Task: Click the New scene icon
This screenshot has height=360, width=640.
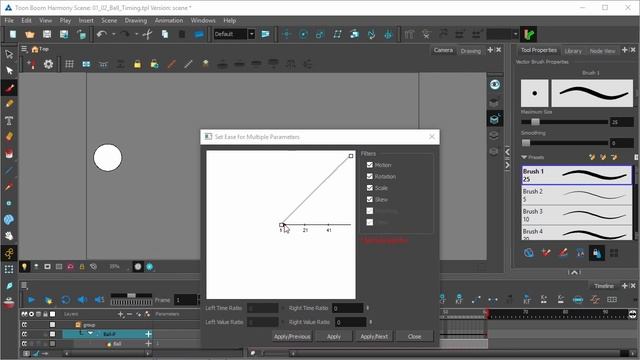Action: 13,35
